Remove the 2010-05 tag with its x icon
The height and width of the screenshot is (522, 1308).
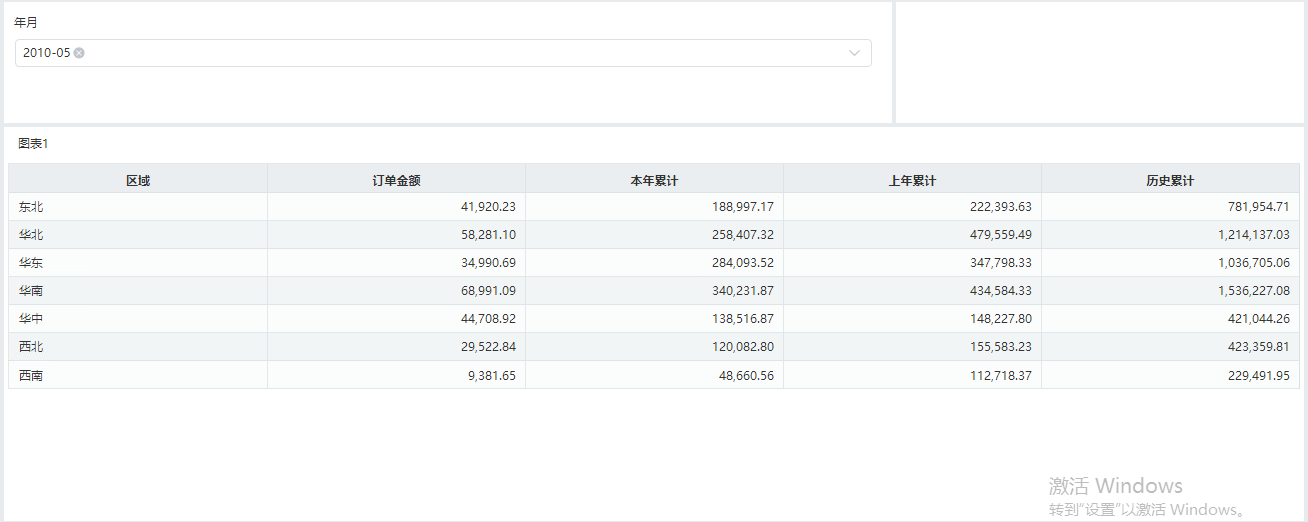point(79,53)
